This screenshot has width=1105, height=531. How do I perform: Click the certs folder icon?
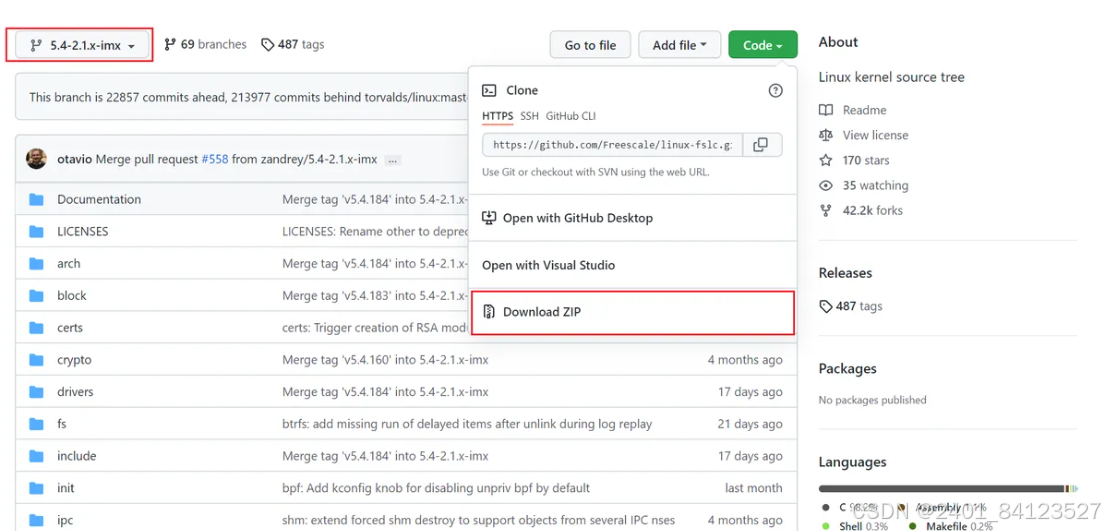(x=37, y=328)
